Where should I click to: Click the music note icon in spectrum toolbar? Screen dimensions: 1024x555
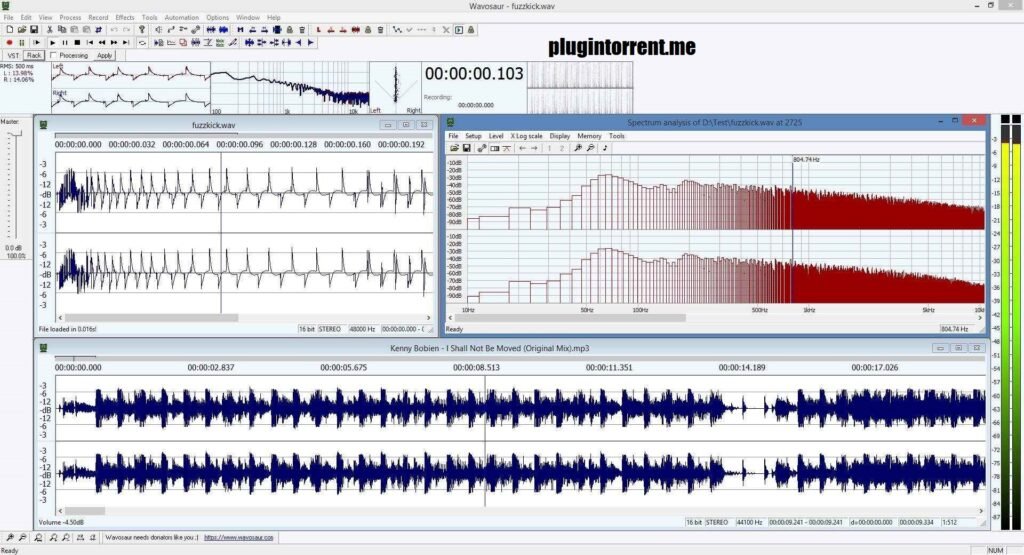coord(605,148)
